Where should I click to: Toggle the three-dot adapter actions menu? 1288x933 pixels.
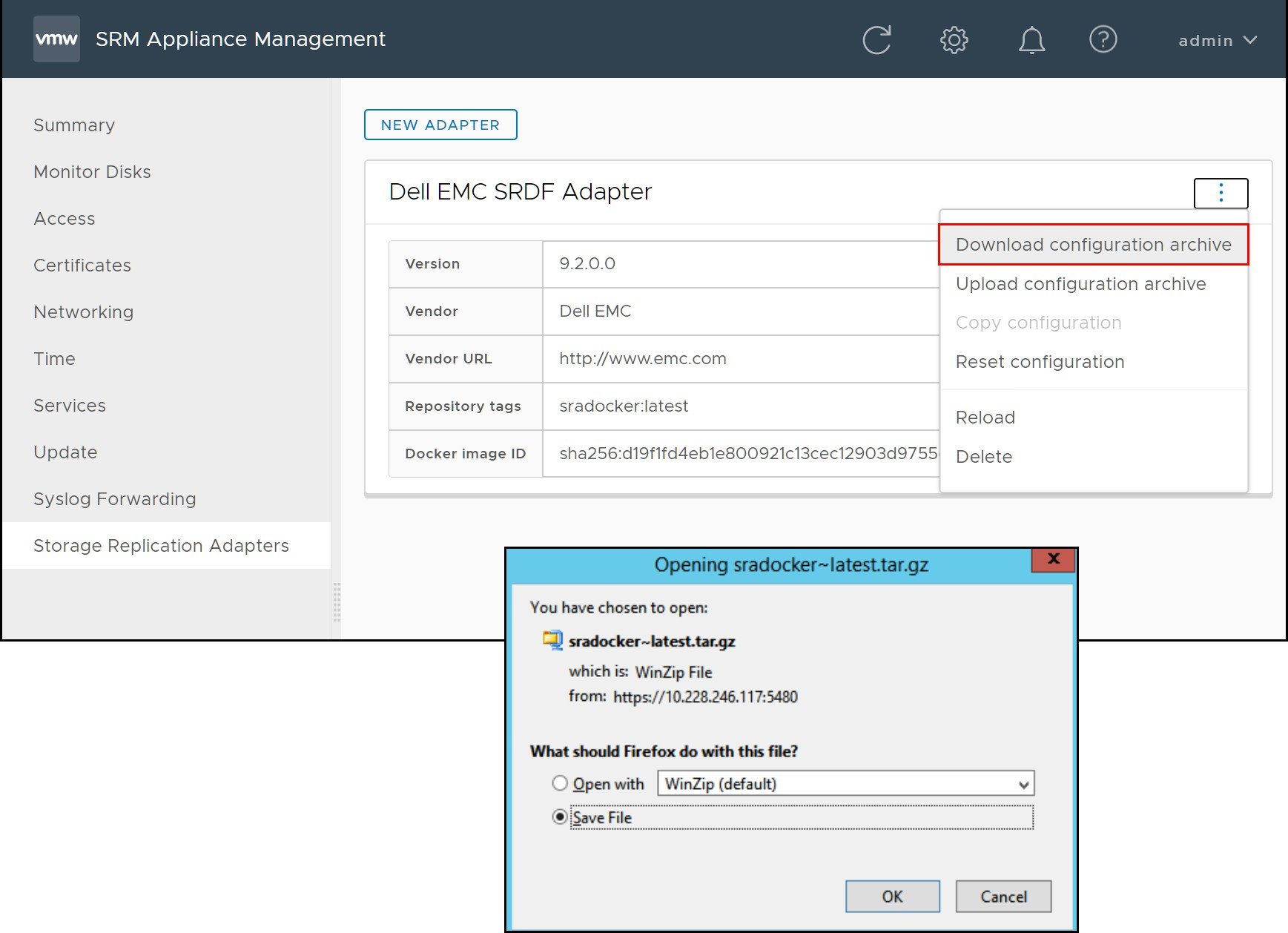tap(1221, 194)
